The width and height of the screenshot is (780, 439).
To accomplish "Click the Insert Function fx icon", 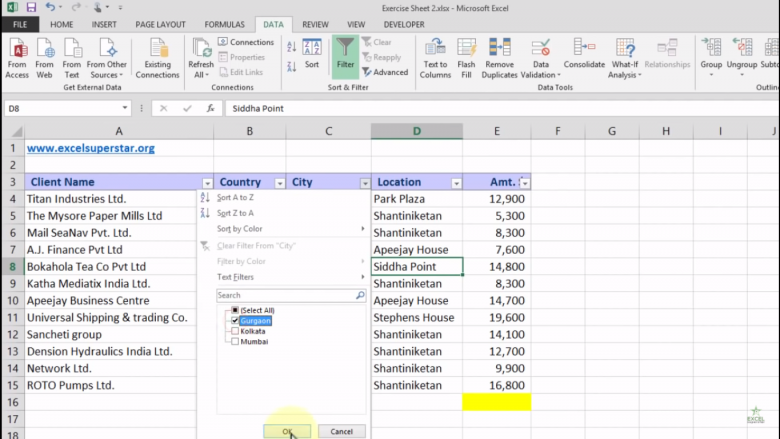I will (x=210, y=108).
